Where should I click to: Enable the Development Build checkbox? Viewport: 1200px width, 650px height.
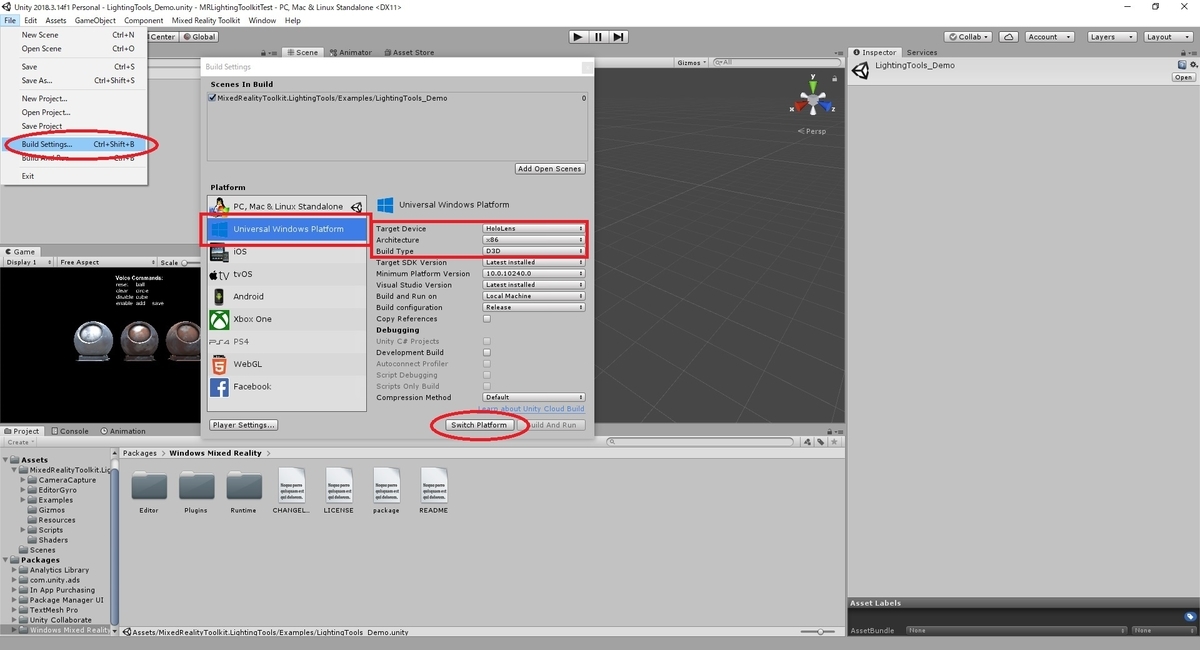487,353
